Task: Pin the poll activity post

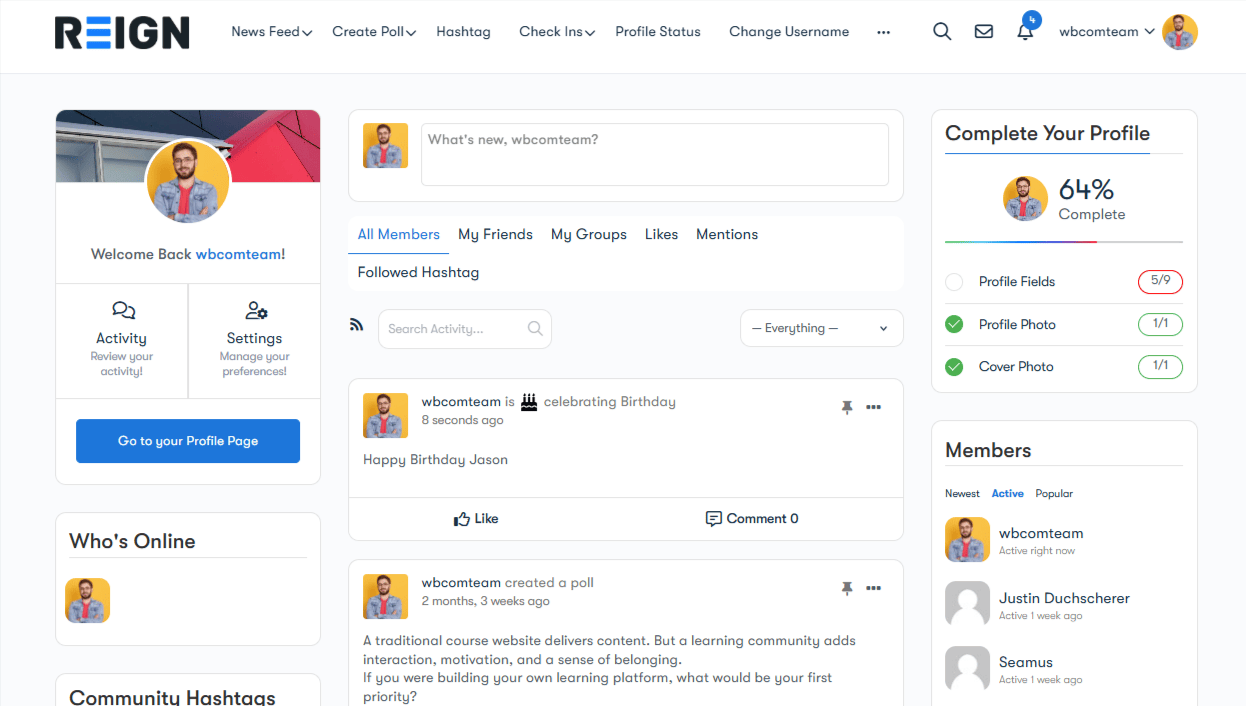Action: tap(847, 588)
